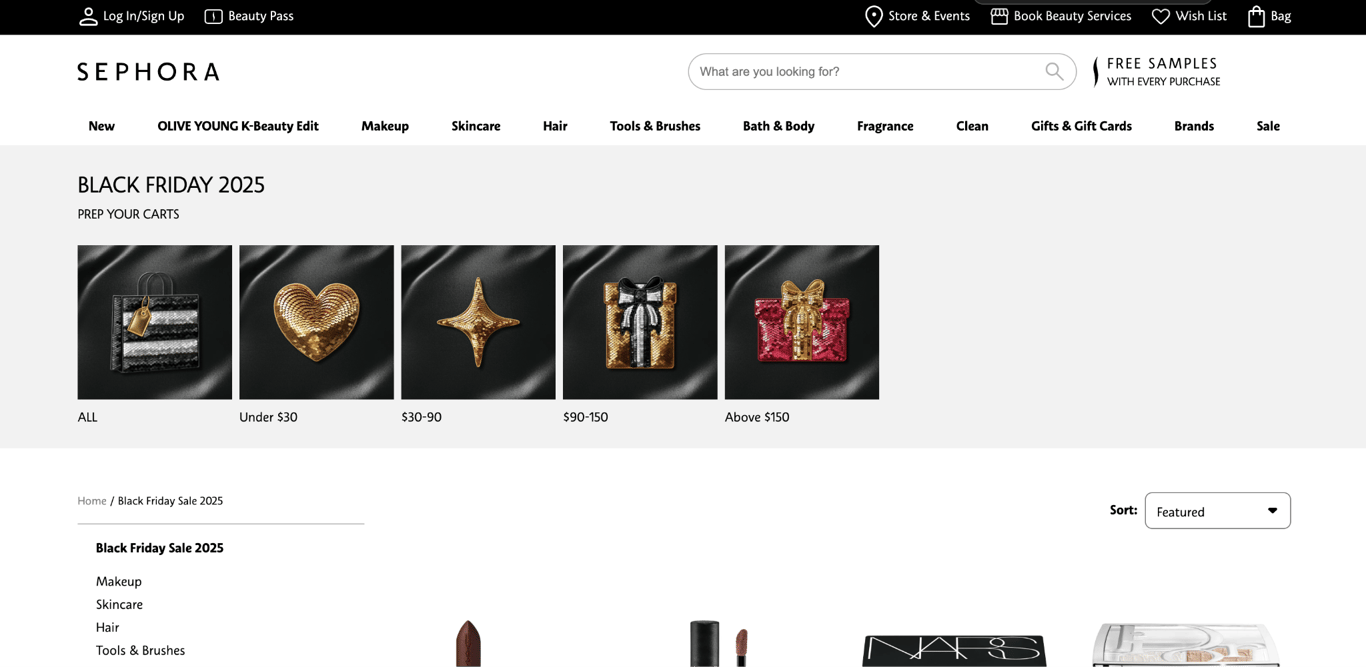Select the $30-90 gold star thumbnail
Viewport: 1366px width, 667px height.
click(x=478, y=322)
